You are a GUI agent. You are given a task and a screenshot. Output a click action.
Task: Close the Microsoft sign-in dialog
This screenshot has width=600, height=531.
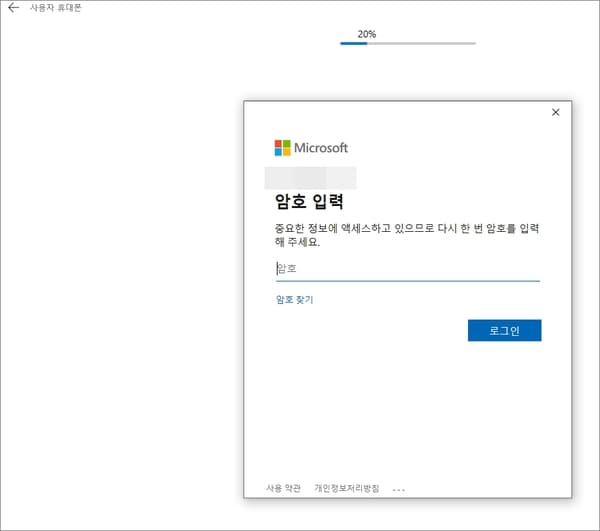pos(556,112)
